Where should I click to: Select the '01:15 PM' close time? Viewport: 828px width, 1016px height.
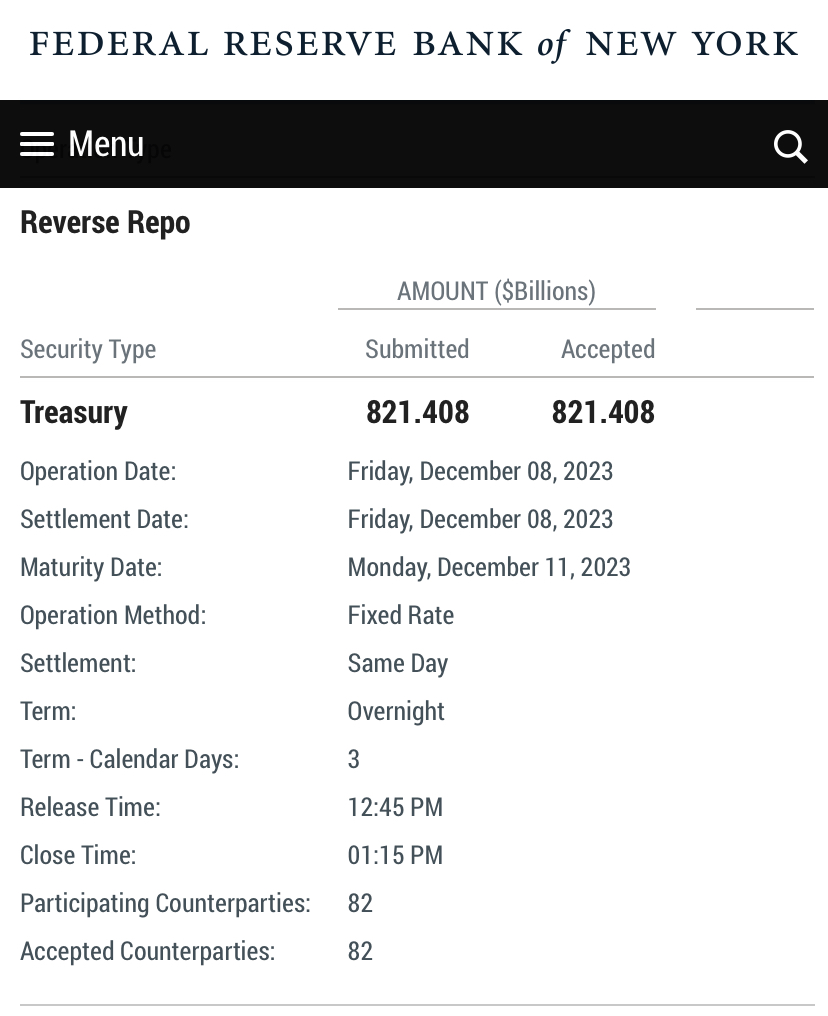(x=395, y=855)
